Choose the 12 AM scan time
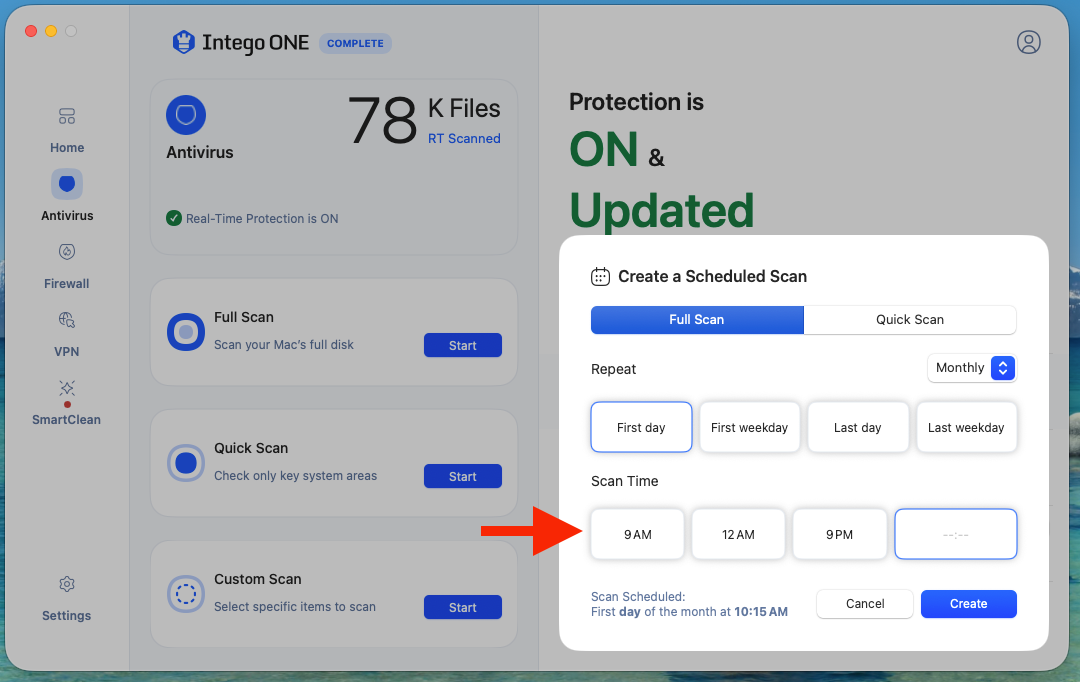 (x=738, y=534)
